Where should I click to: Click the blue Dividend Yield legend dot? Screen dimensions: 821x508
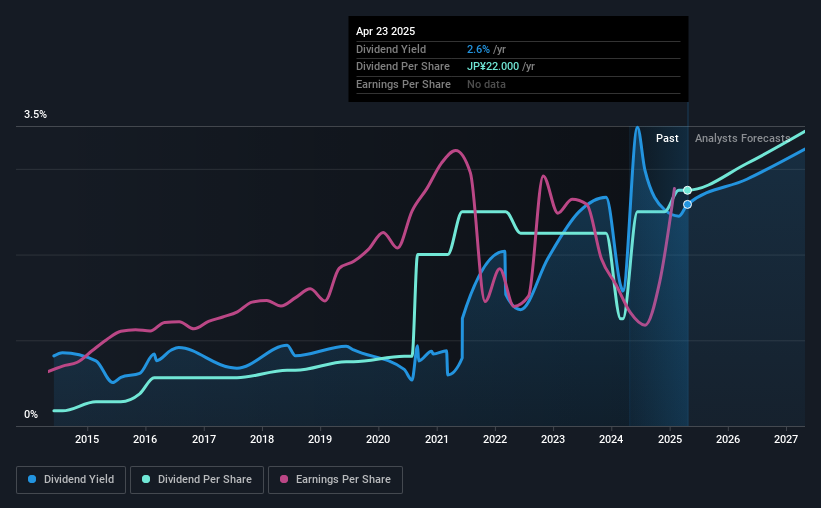click(32, 479)
